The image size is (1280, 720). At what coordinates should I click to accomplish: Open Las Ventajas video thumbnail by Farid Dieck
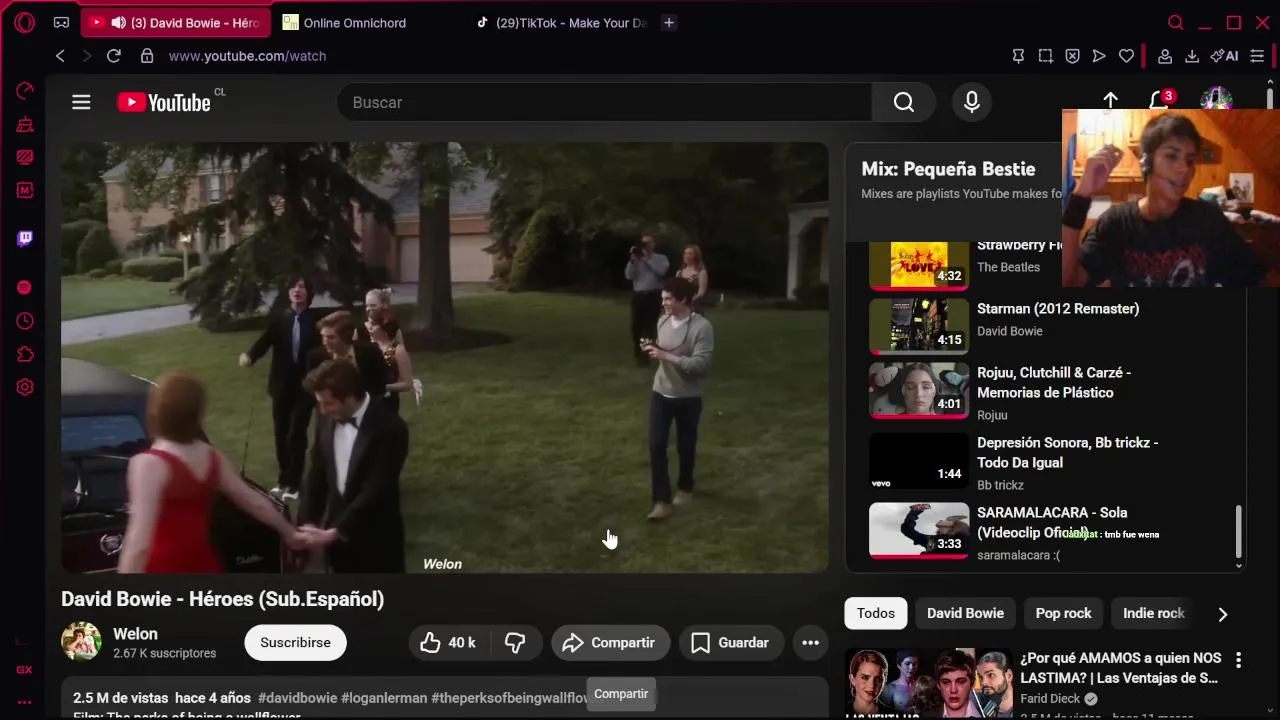928,684
